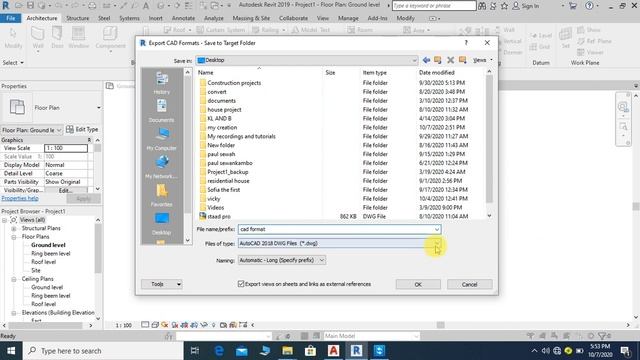Screen dimensions: 640x360
Task: Click the dialog help question mark
Action: tap(466, 42)
